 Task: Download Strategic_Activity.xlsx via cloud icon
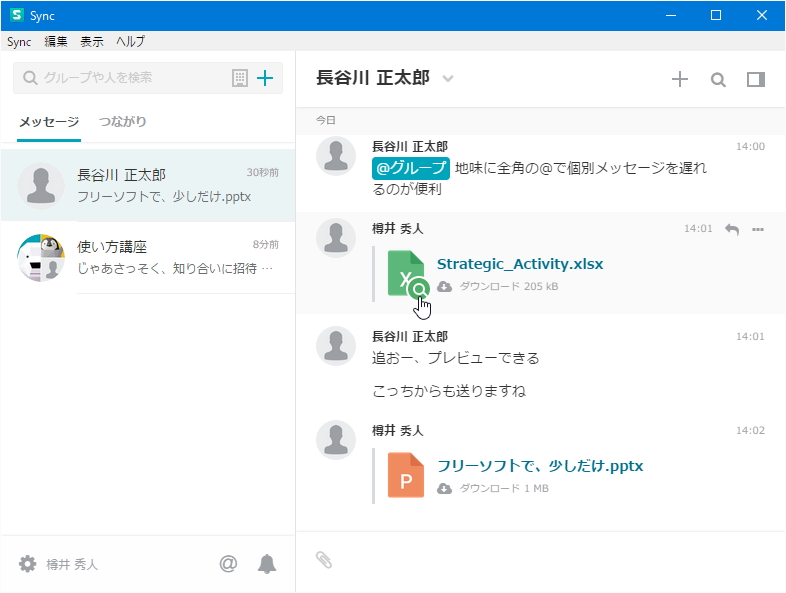[x=444, y=286]
